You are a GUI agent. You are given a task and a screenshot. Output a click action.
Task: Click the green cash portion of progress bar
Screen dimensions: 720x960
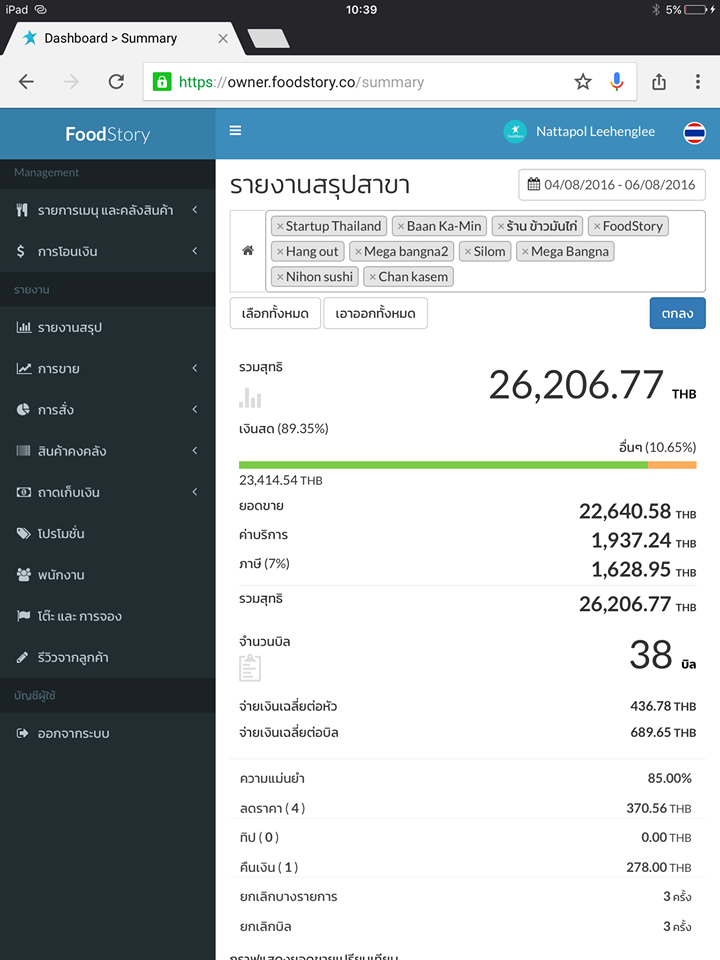[x=443, y=465]
